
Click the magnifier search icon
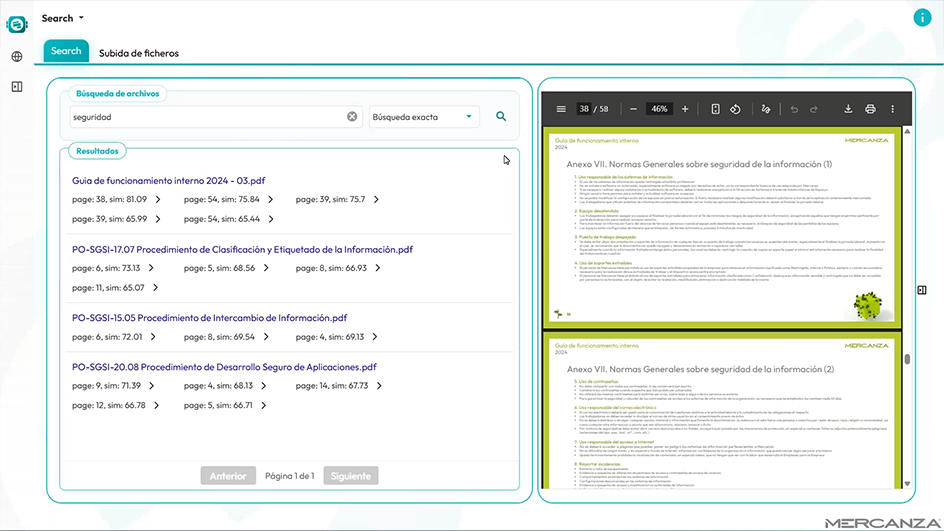pyautogui.click(x=501, y=117)
